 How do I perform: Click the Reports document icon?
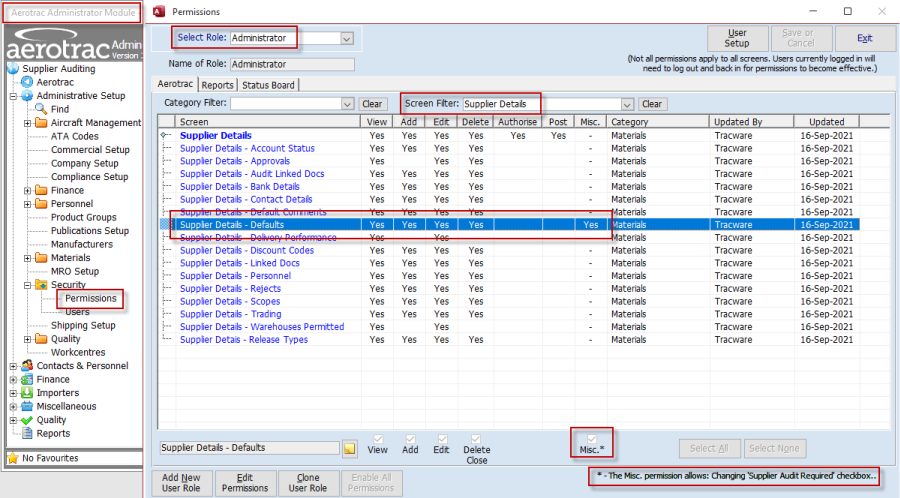pos(27,434)
